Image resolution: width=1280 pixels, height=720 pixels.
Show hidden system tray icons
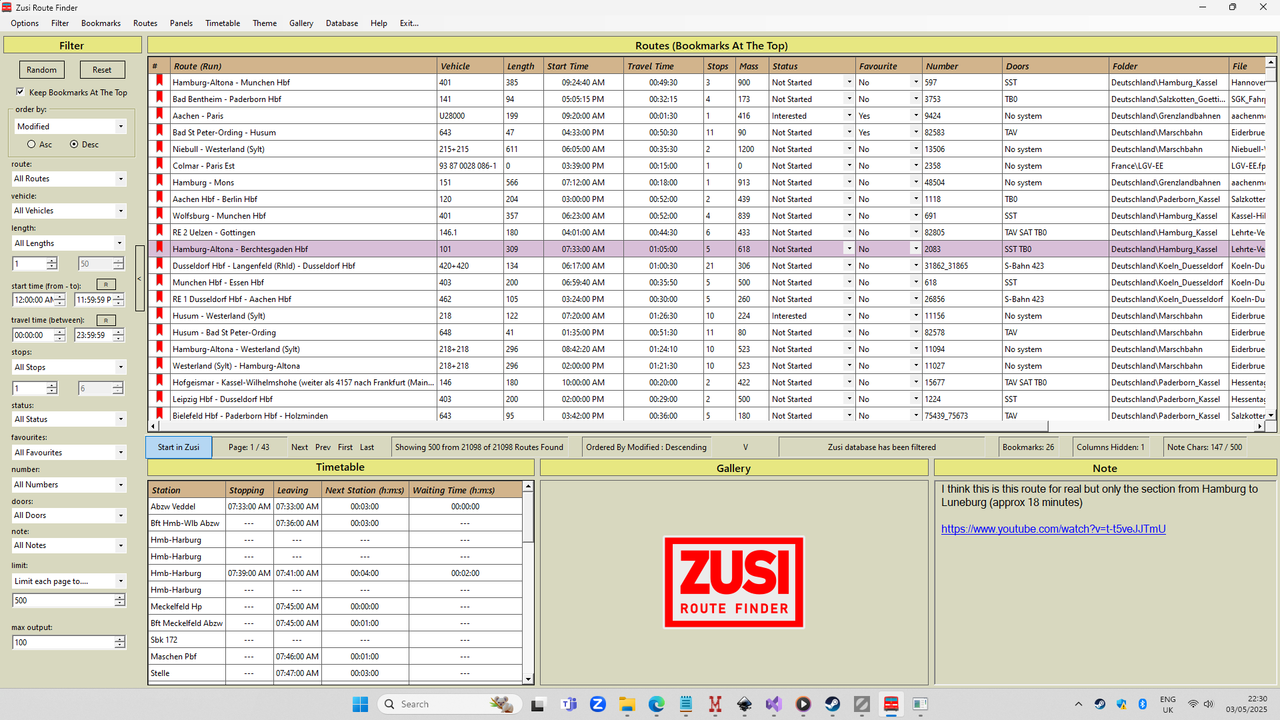(1077, 704)
